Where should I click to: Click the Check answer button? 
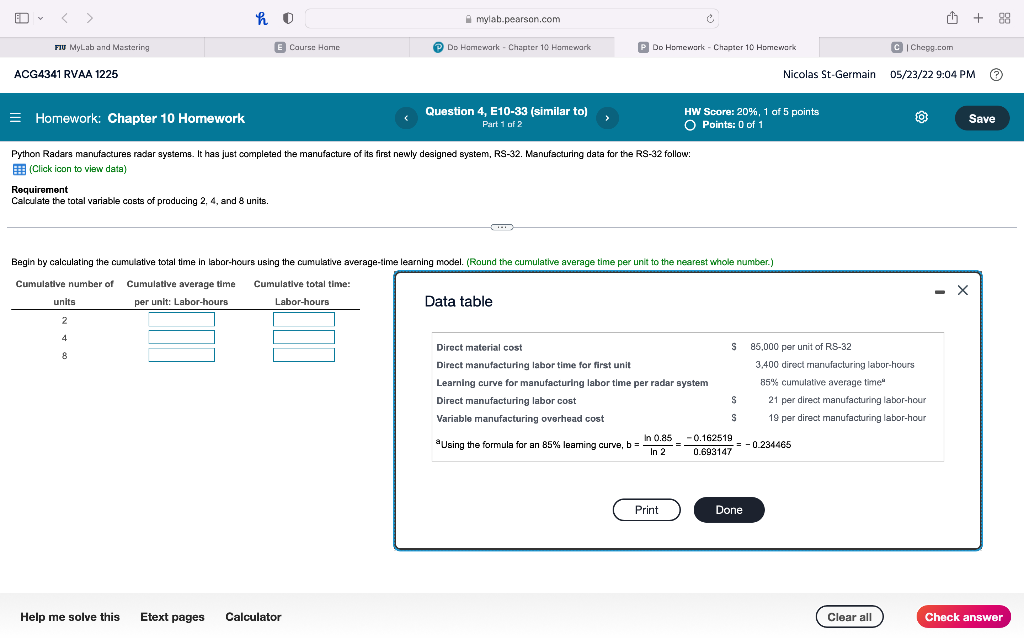pyautogui.click(x=963, y=616)
